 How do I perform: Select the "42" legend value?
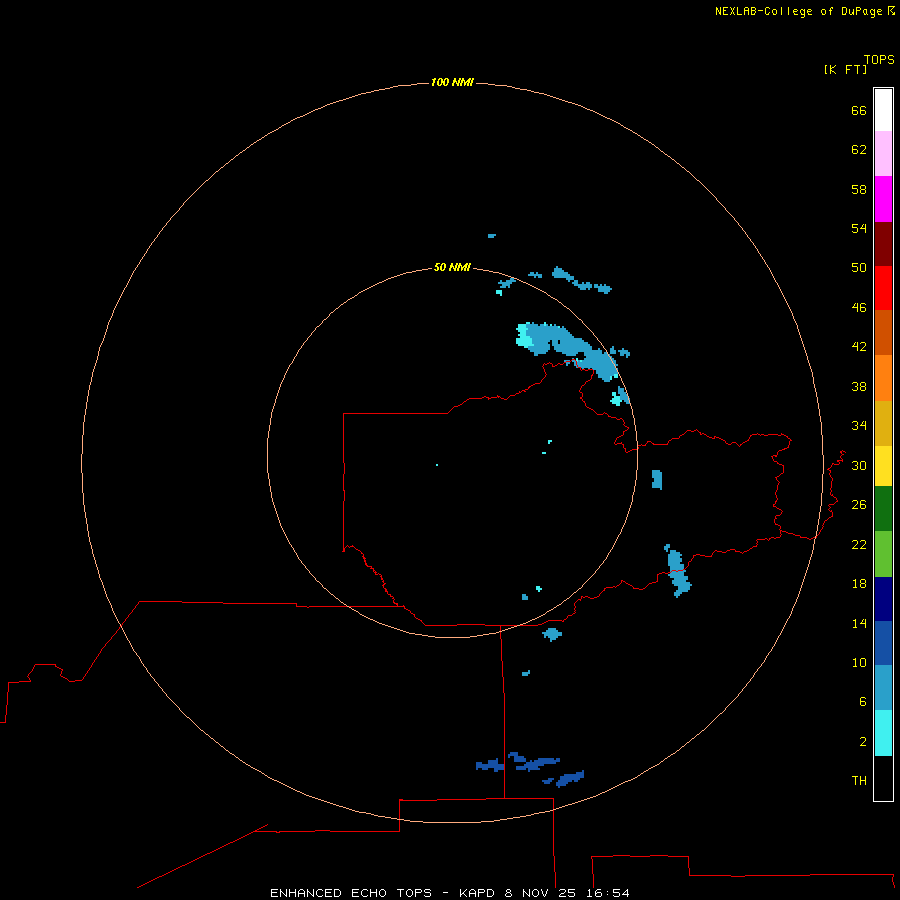point(859,347)
